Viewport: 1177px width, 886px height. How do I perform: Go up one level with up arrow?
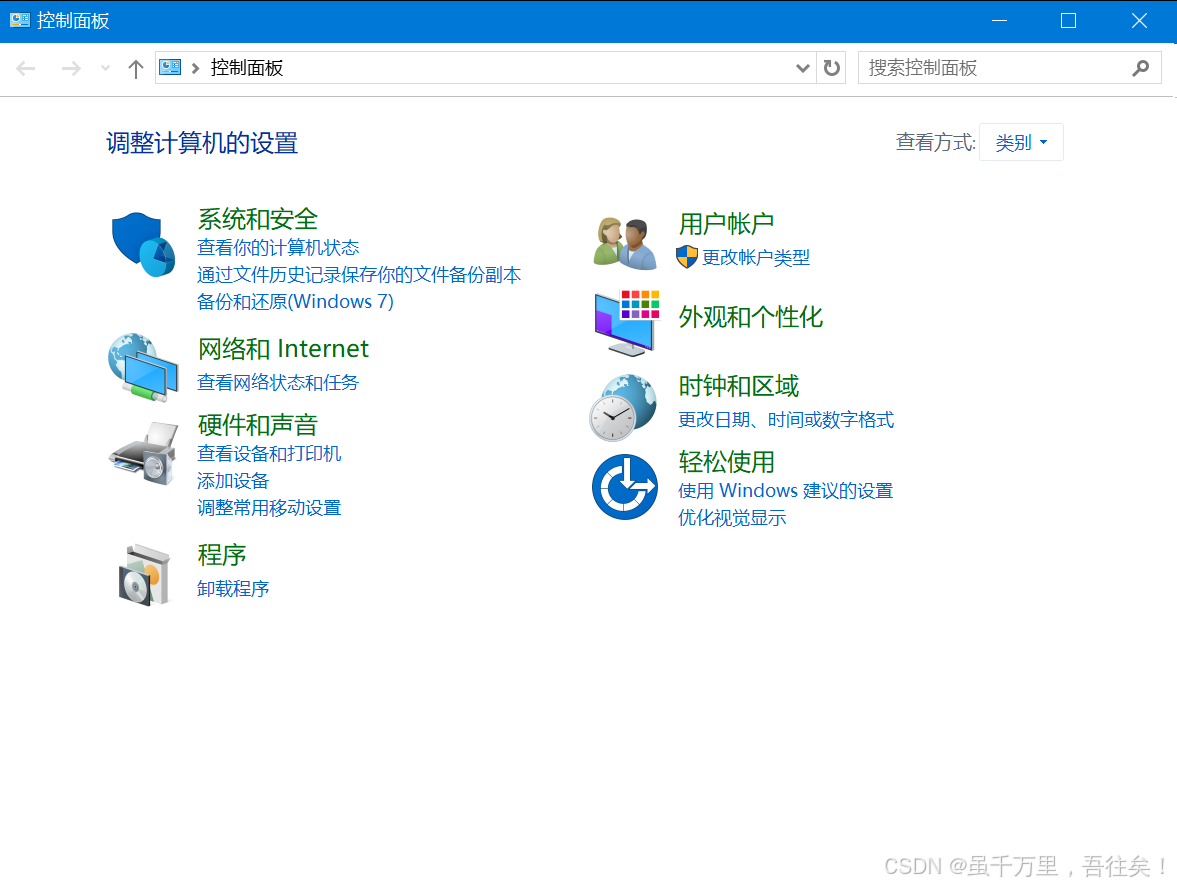[x=135, y=69]
